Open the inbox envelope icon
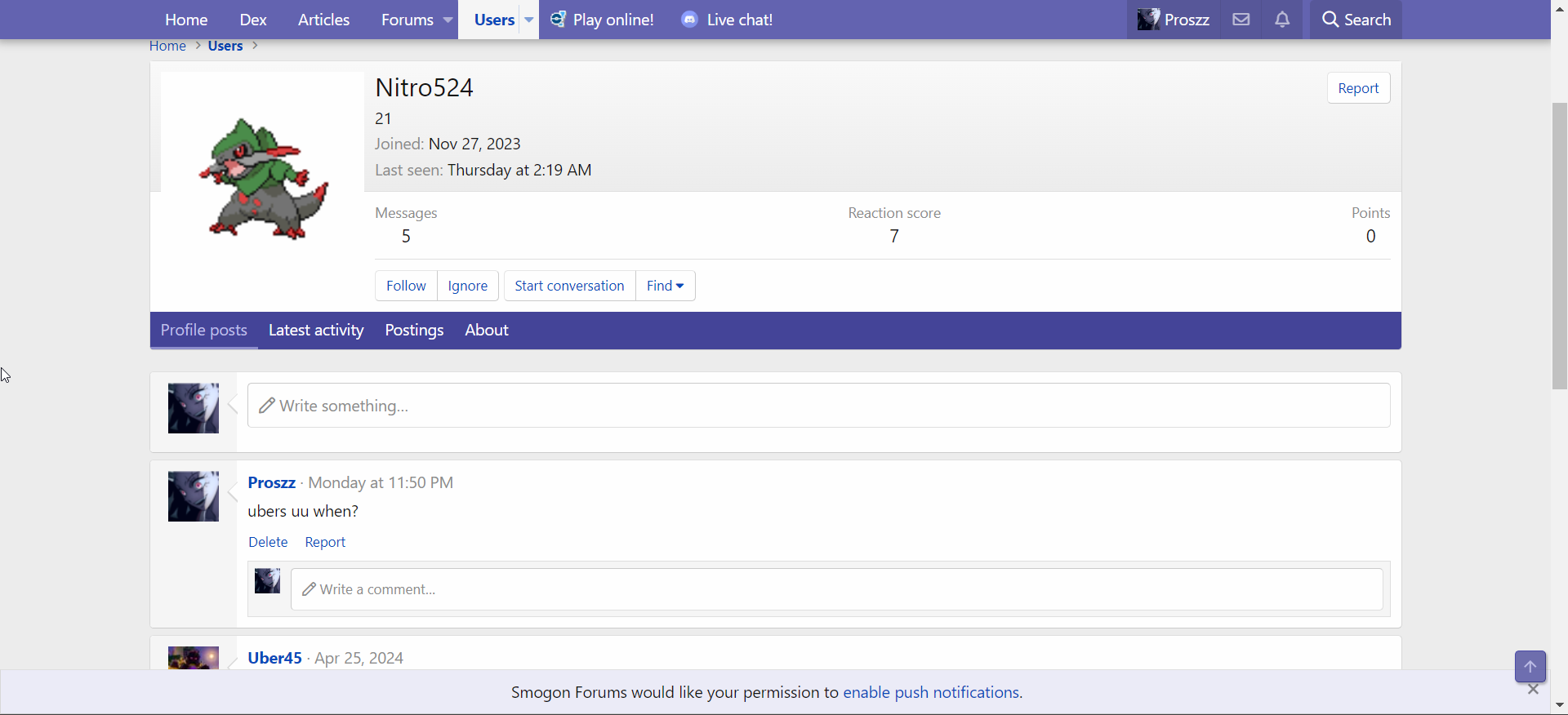 click(1241, 20)
